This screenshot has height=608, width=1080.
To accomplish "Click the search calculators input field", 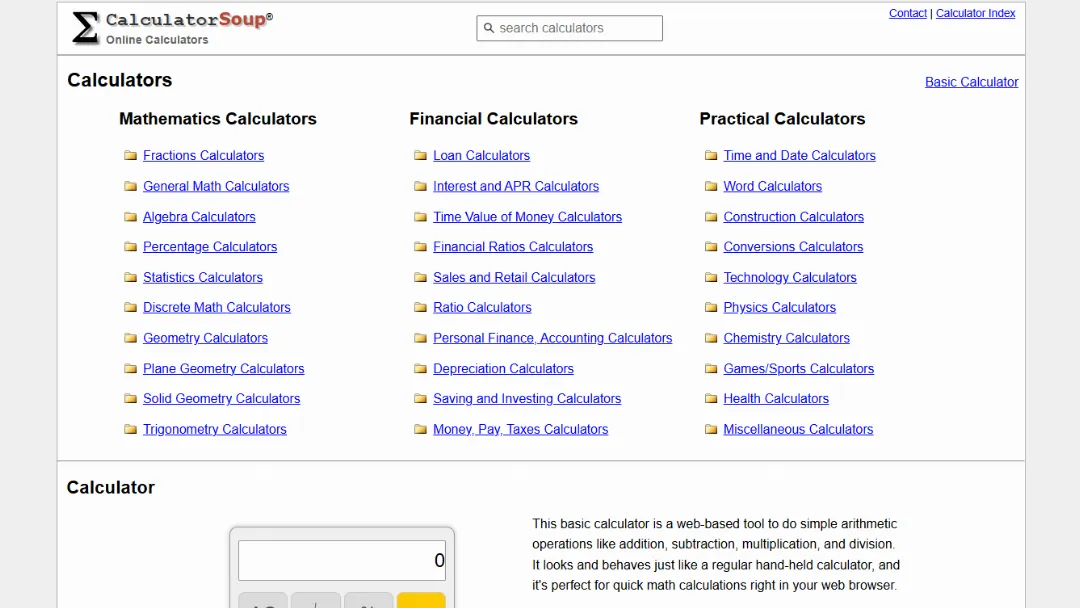I will pos(569,28).
